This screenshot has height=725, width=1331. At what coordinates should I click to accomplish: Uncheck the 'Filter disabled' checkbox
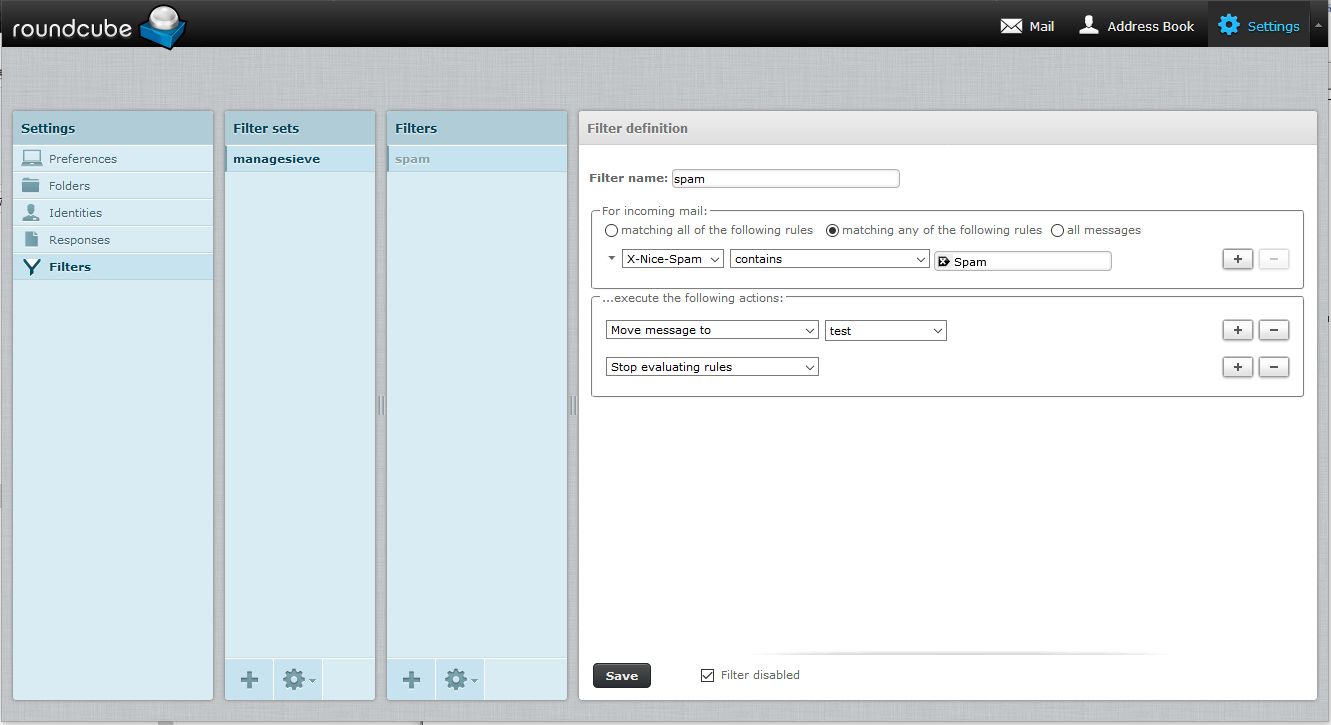click(x=708, y=675)
